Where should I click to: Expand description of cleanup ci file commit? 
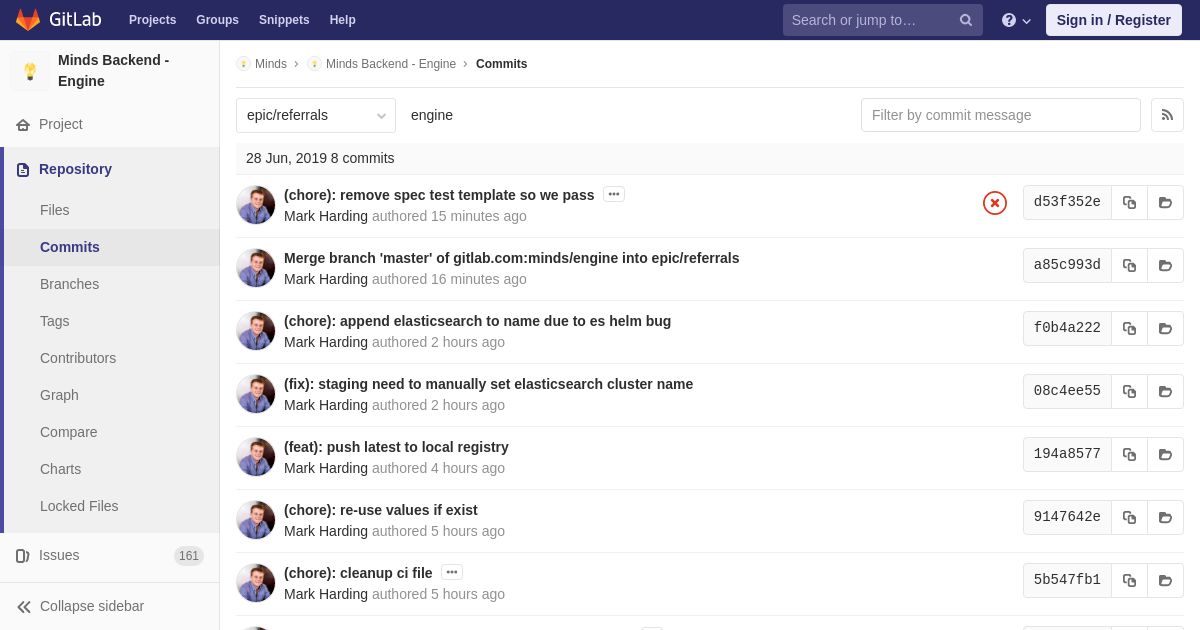[x=452, y=572]
